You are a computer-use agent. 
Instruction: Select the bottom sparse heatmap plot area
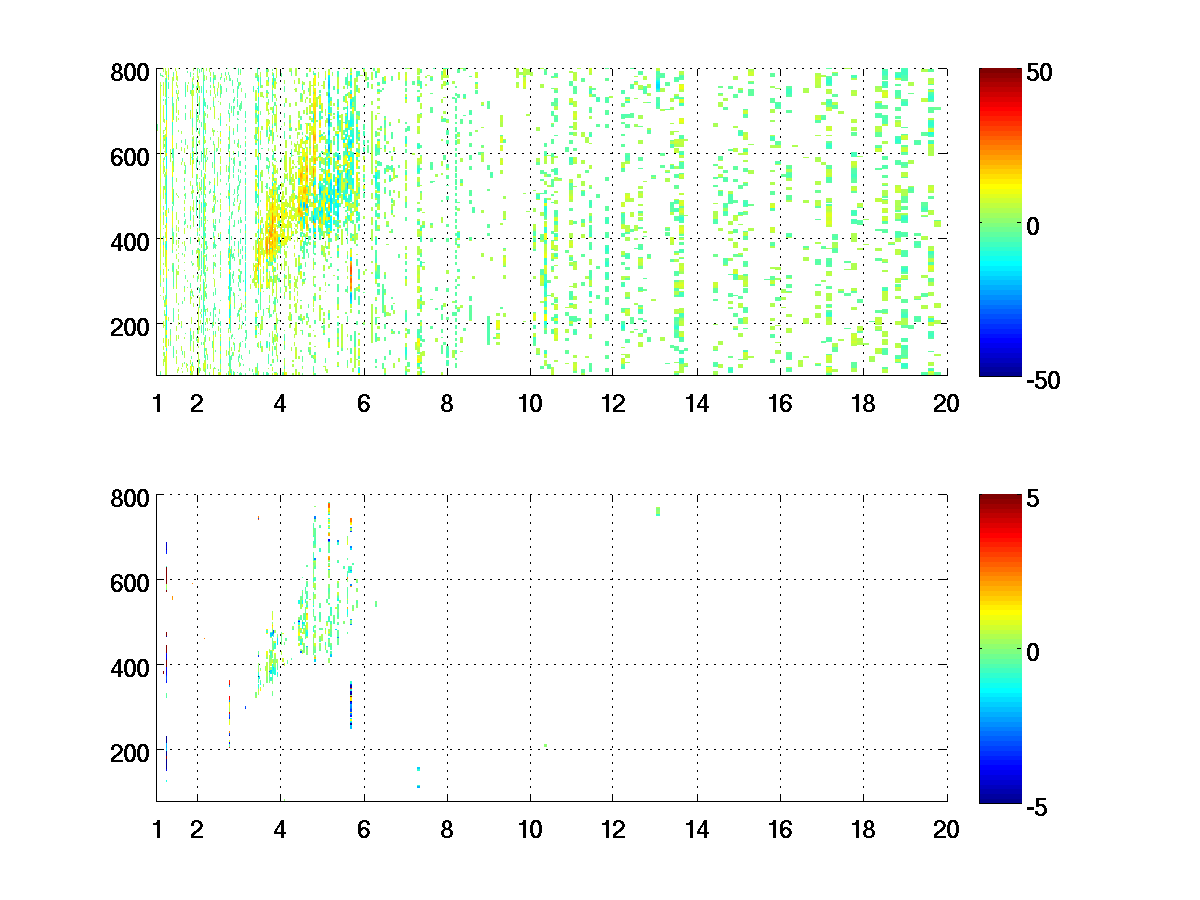[552, 647]
